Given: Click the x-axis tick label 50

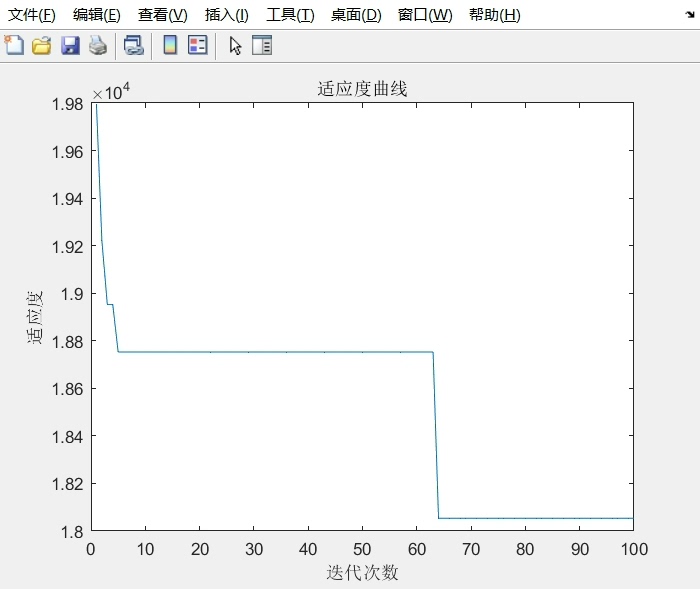Looking at the screenshot, I should (362, 549).
